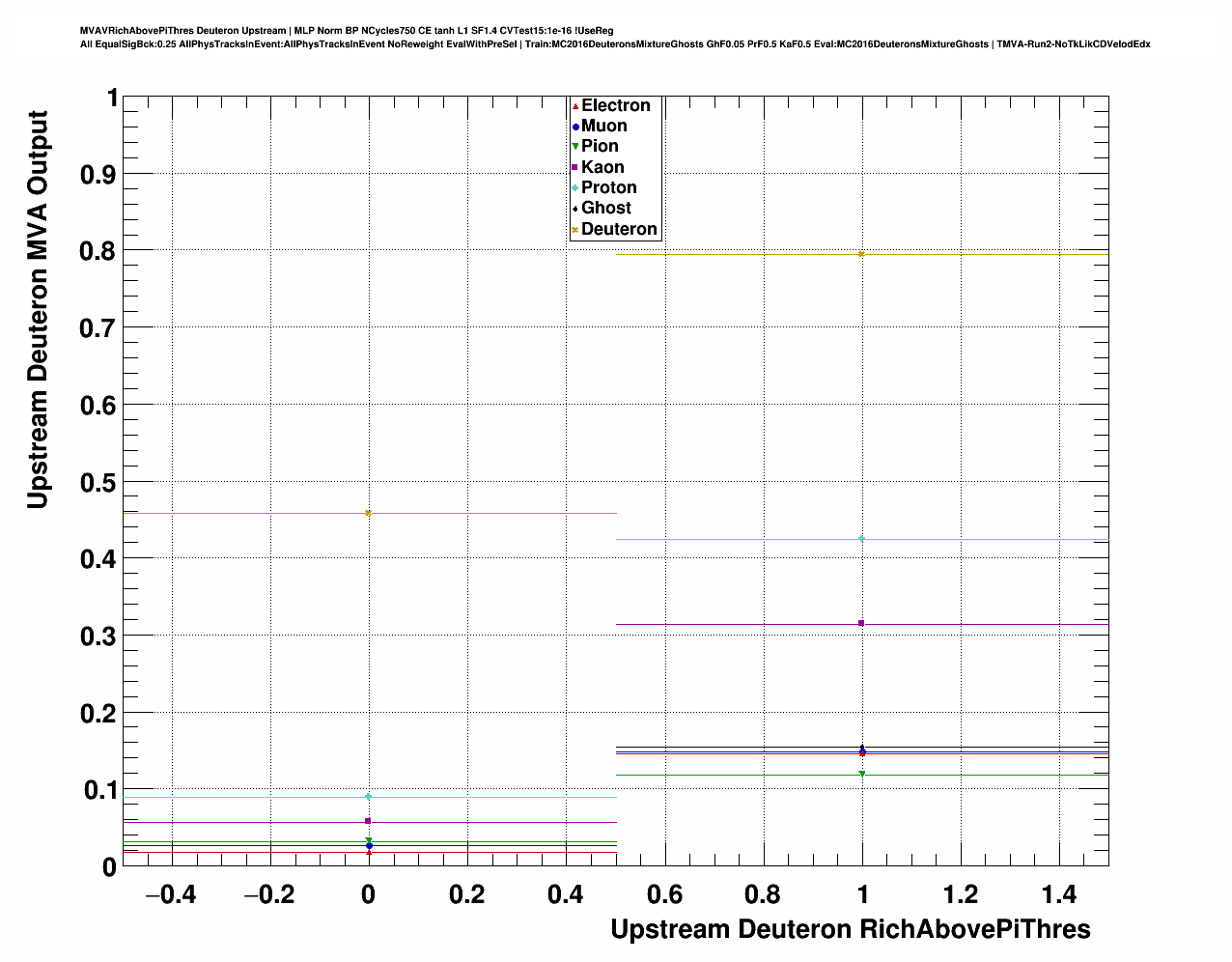Image resolution: width=1232 pixels, height=962 pixels.
Task: Click Deuteron data point at x equals 0
Action: point(368,513)
